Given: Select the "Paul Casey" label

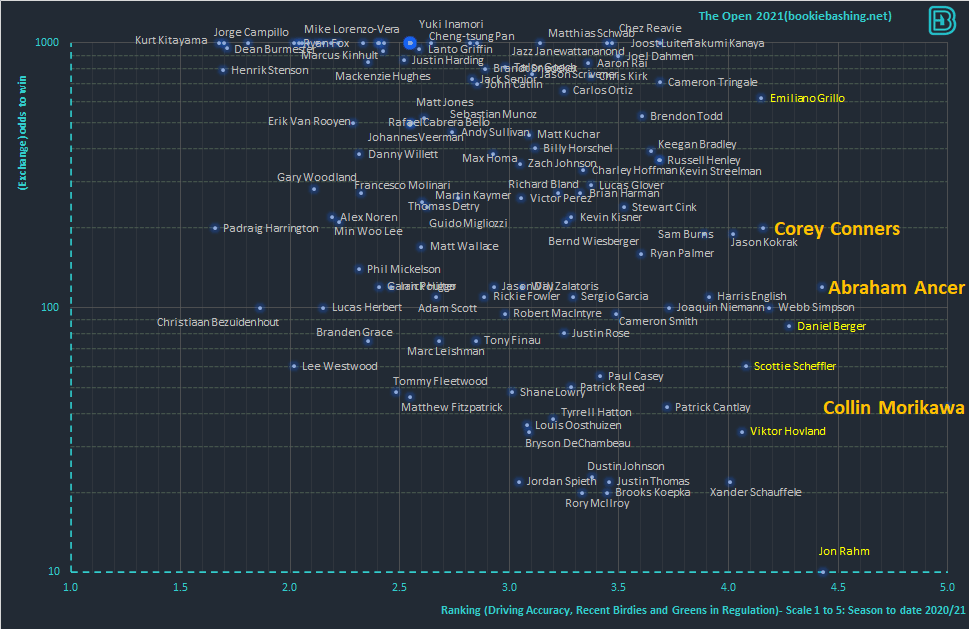Looking at the screenshot, I should [635, 376].
